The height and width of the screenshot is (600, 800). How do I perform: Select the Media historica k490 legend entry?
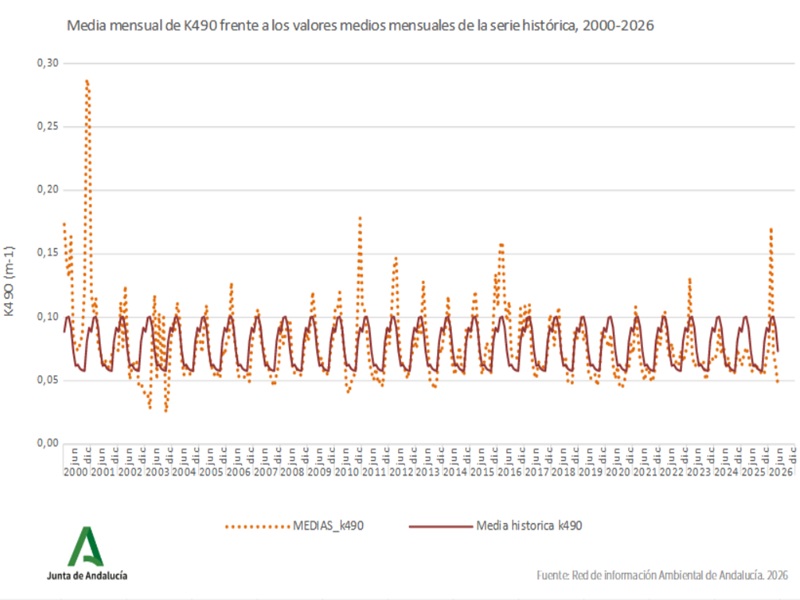(495, 526)
